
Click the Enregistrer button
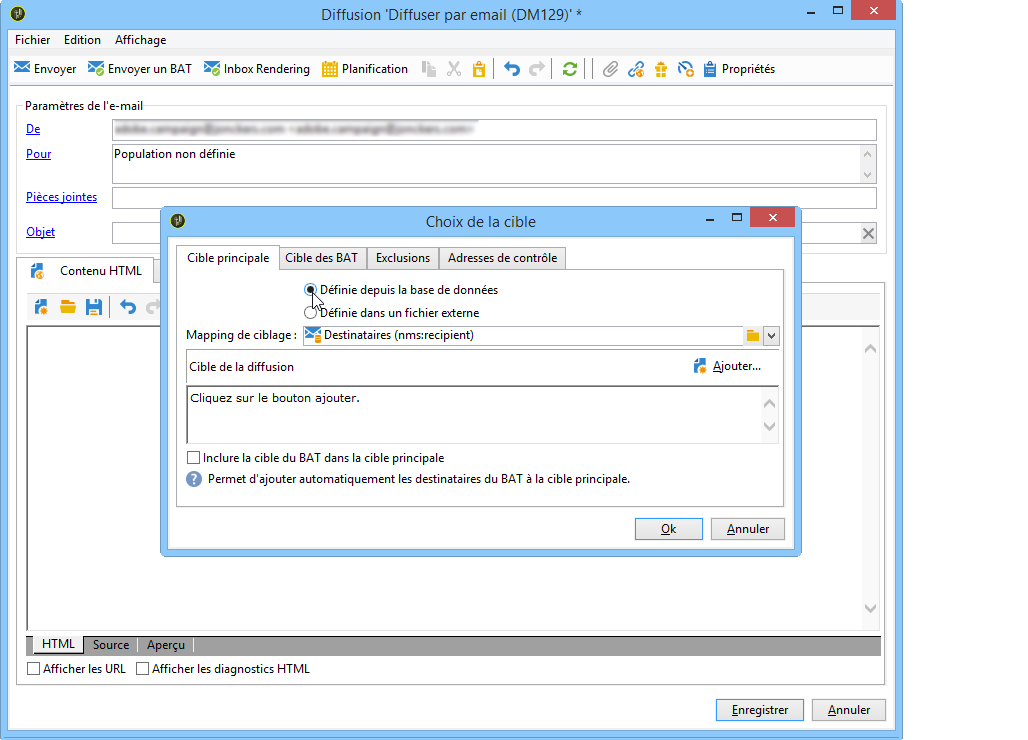coord(760,710)
